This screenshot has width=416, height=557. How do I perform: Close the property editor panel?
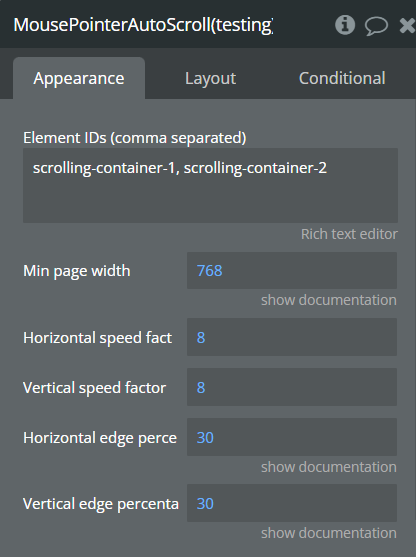(407, 26)
